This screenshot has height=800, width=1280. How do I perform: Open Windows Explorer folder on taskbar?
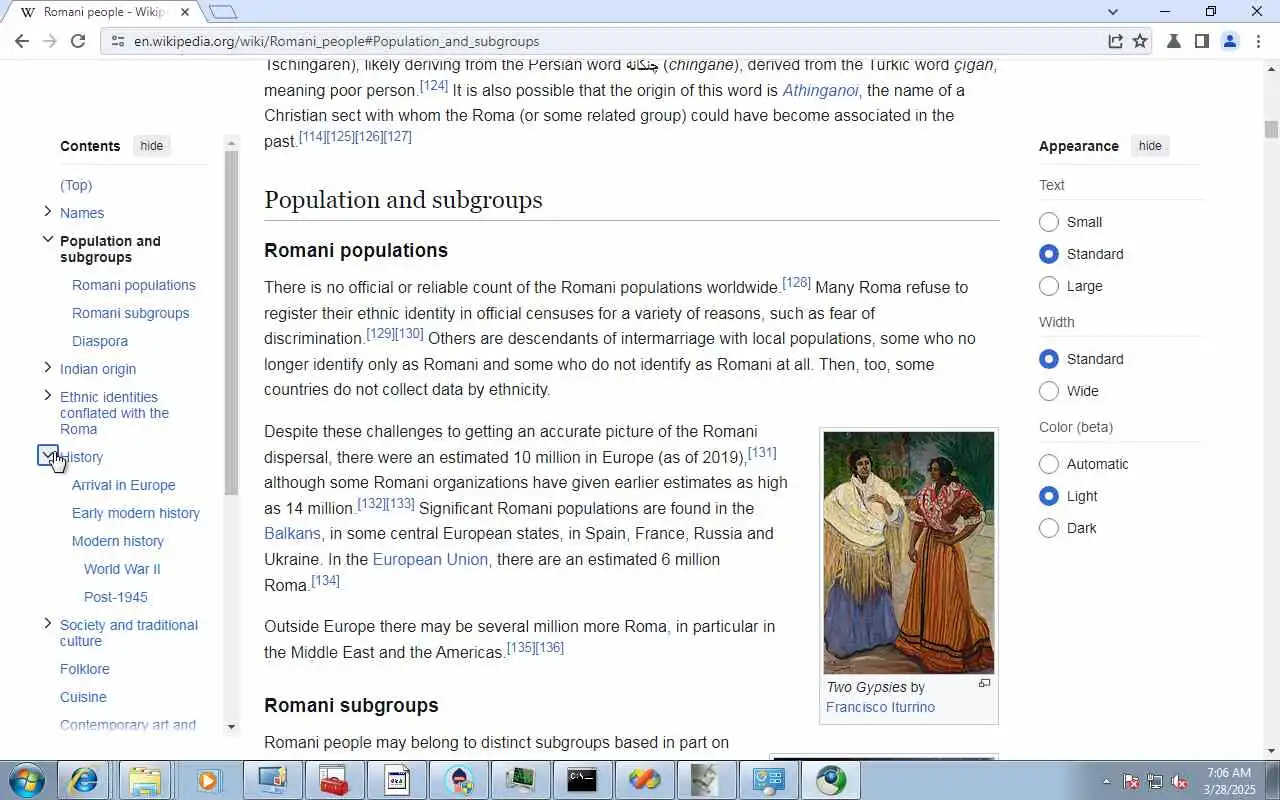click(145, 780)
